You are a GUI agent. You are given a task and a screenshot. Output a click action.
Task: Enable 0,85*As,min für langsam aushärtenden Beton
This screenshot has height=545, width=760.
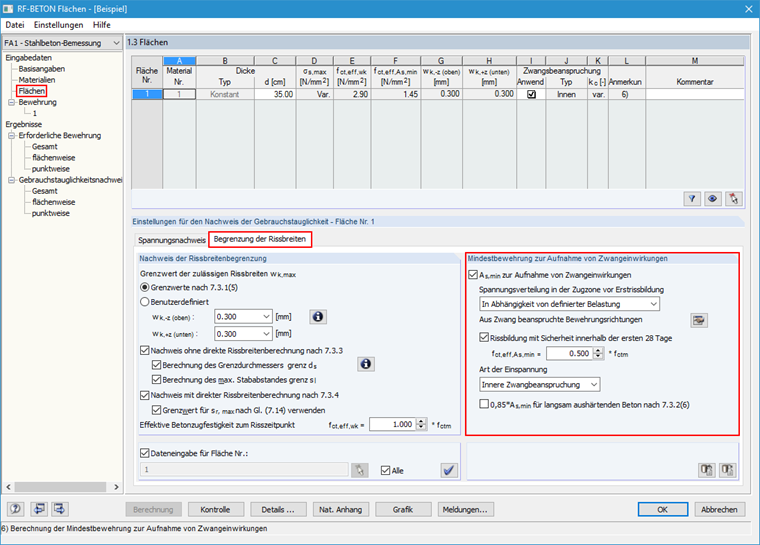pos(484,404)
